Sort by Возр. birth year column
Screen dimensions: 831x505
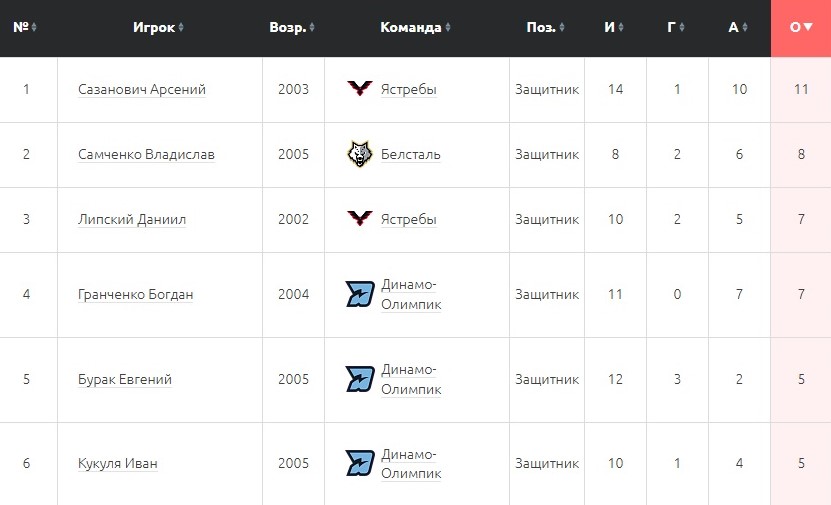pos(292,28)
